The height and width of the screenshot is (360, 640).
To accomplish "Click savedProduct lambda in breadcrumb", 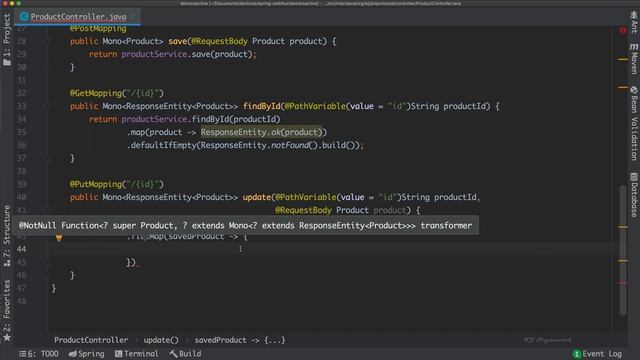I will (240, 340).
